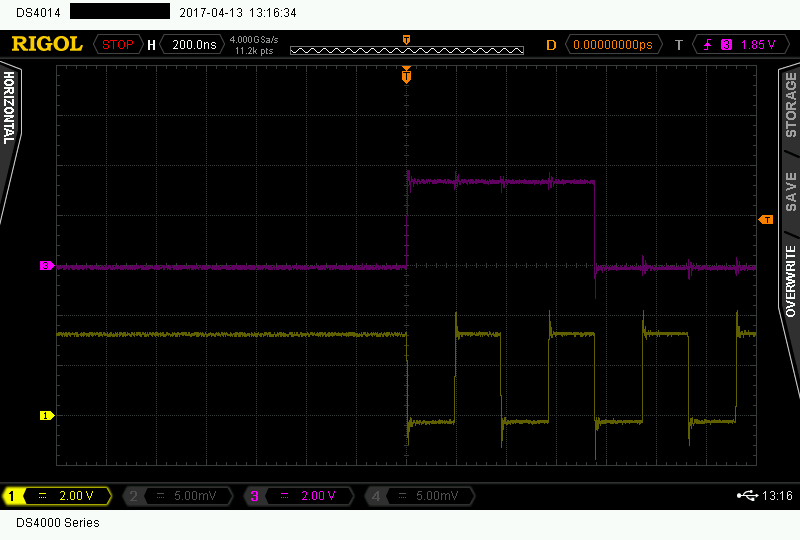800x540 pixels.
Task: Select the 1.85 V trigger level value
Action: [758, 45]
